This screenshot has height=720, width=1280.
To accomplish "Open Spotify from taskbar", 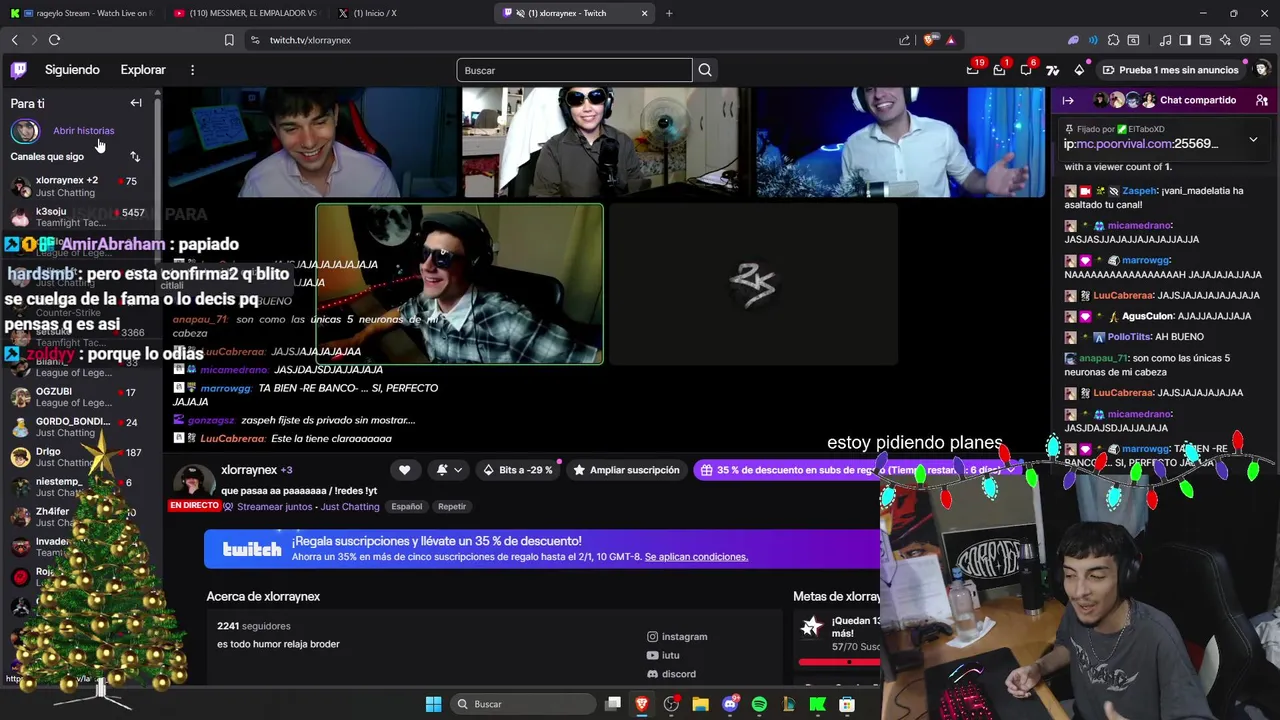I will (x=759, y=704).
